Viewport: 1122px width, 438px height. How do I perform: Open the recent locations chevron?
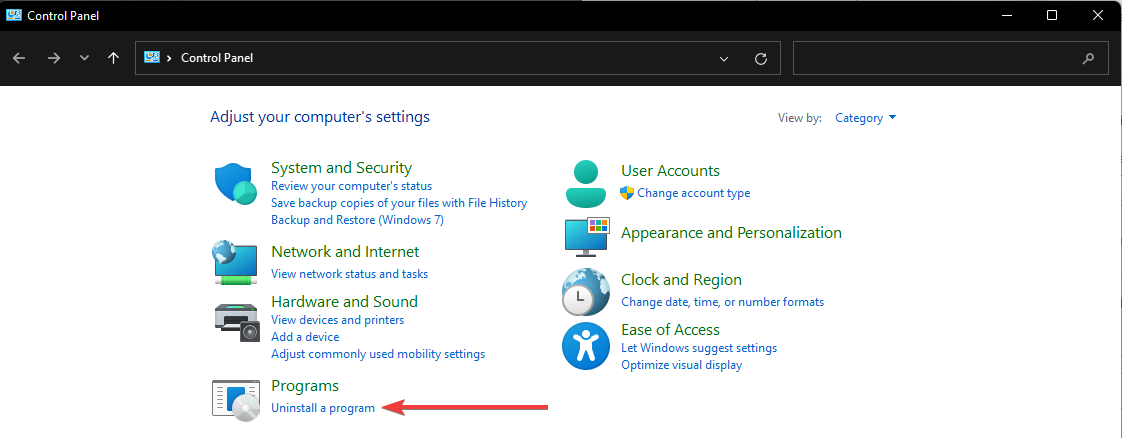click(x=84, y=58)
